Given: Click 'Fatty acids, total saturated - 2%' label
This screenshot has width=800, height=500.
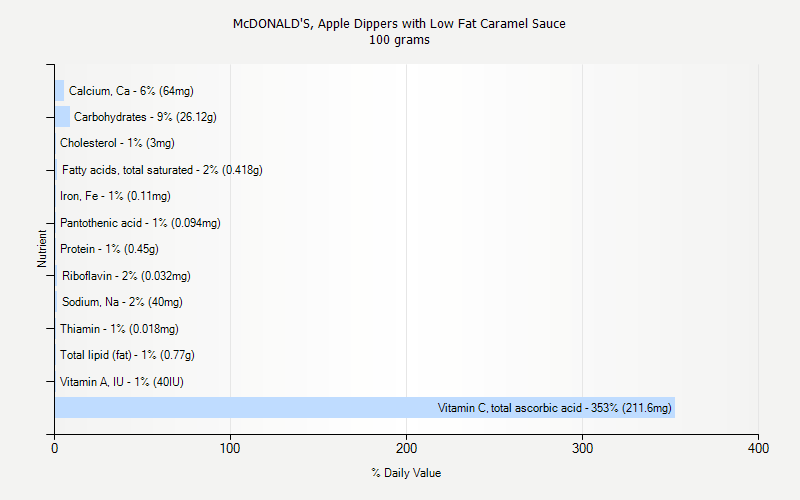Looking at the screenshot, I should pyautogui.click(x=162, y=170).
